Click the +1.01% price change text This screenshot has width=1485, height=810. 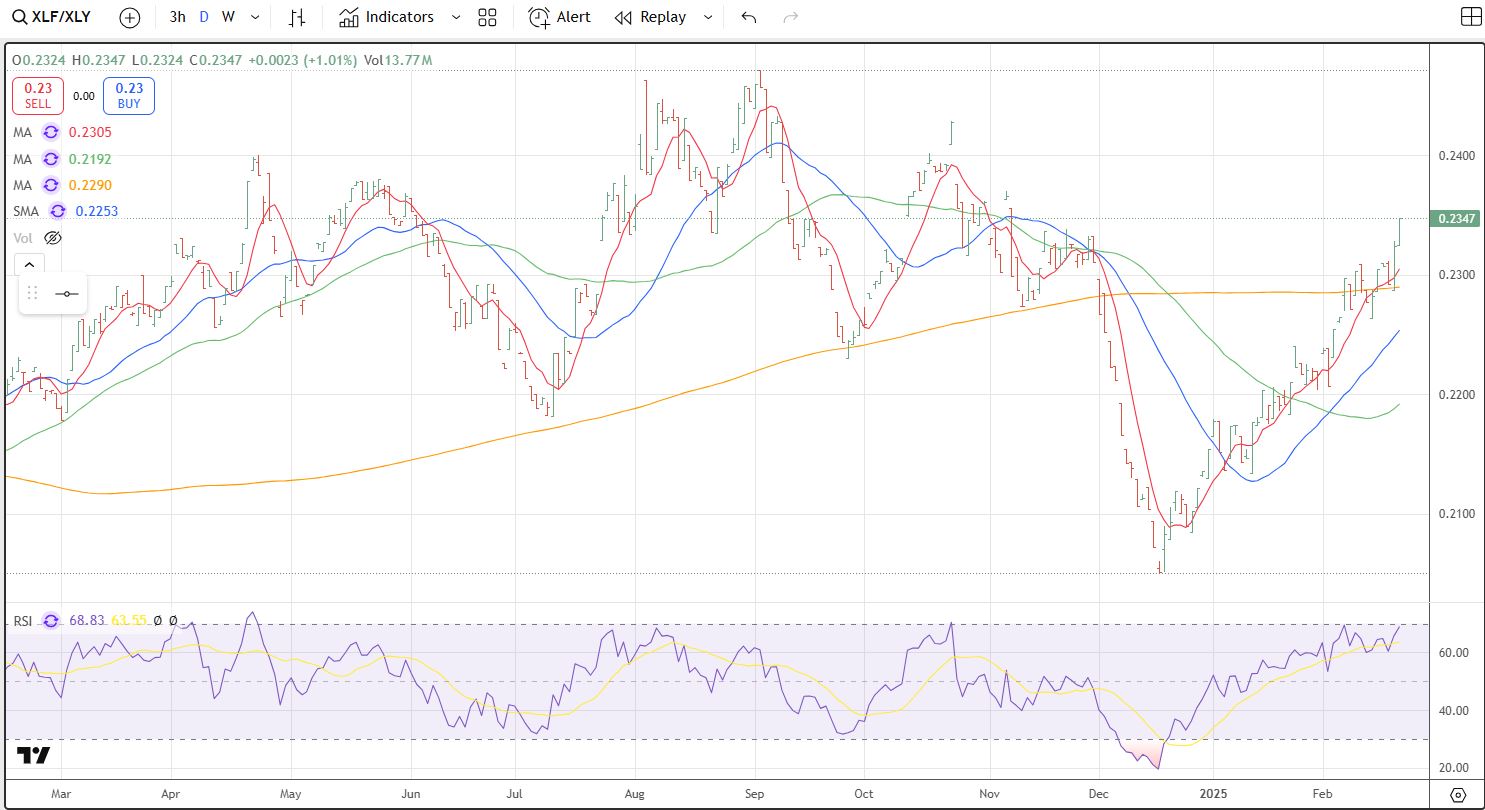click(x=329, y=60)
